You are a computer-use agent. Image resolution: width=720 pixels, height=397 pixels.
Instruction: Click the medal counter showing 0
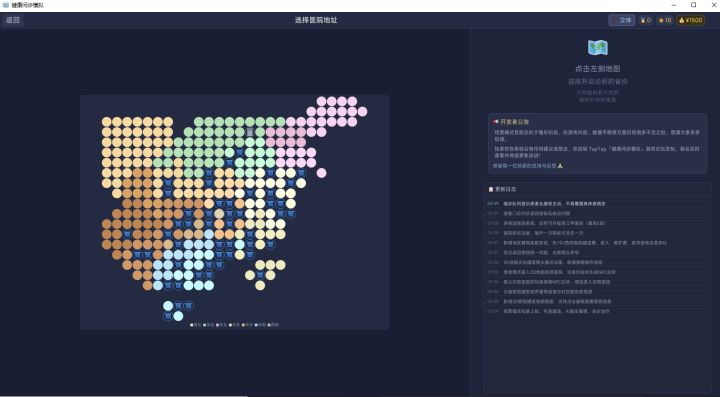click(646, 20)
